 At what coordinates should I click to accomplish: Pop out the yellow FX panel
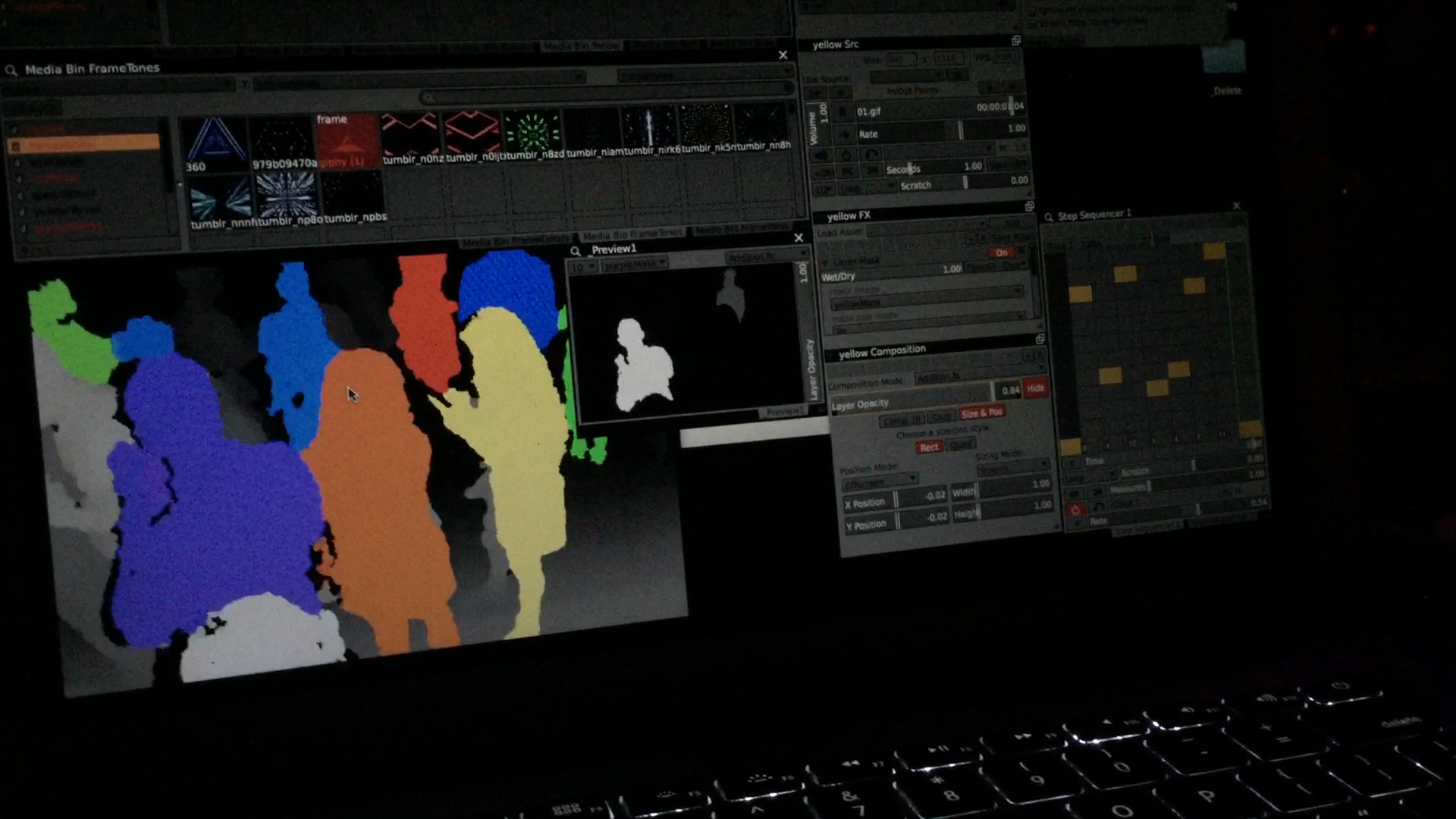click(1029, 206)
